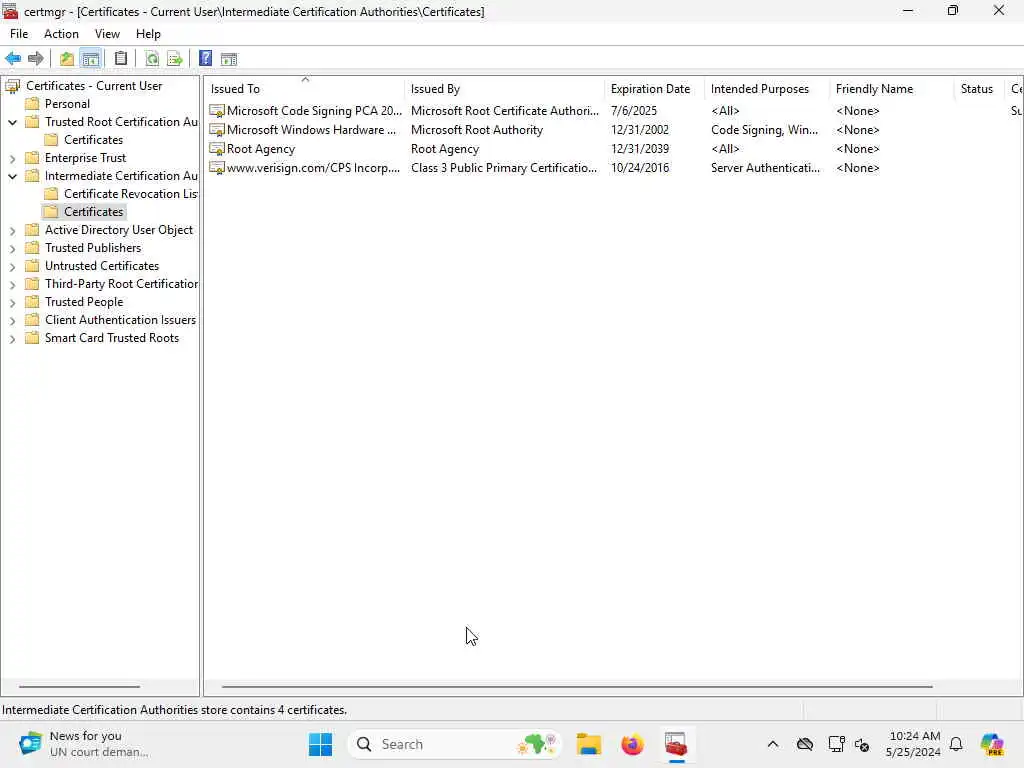
Task: Click the Back arrow in toolbar
Action: click(13, 59)
